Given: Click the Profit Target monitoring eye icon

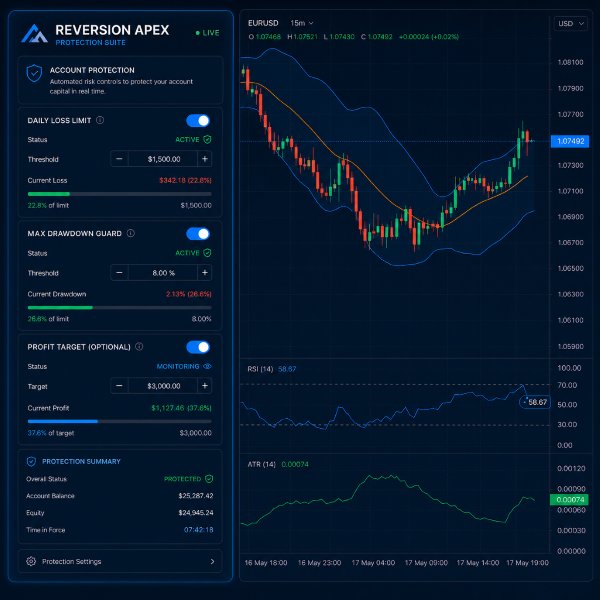Looking at the screenshot, I should click(x=207, y=366).
